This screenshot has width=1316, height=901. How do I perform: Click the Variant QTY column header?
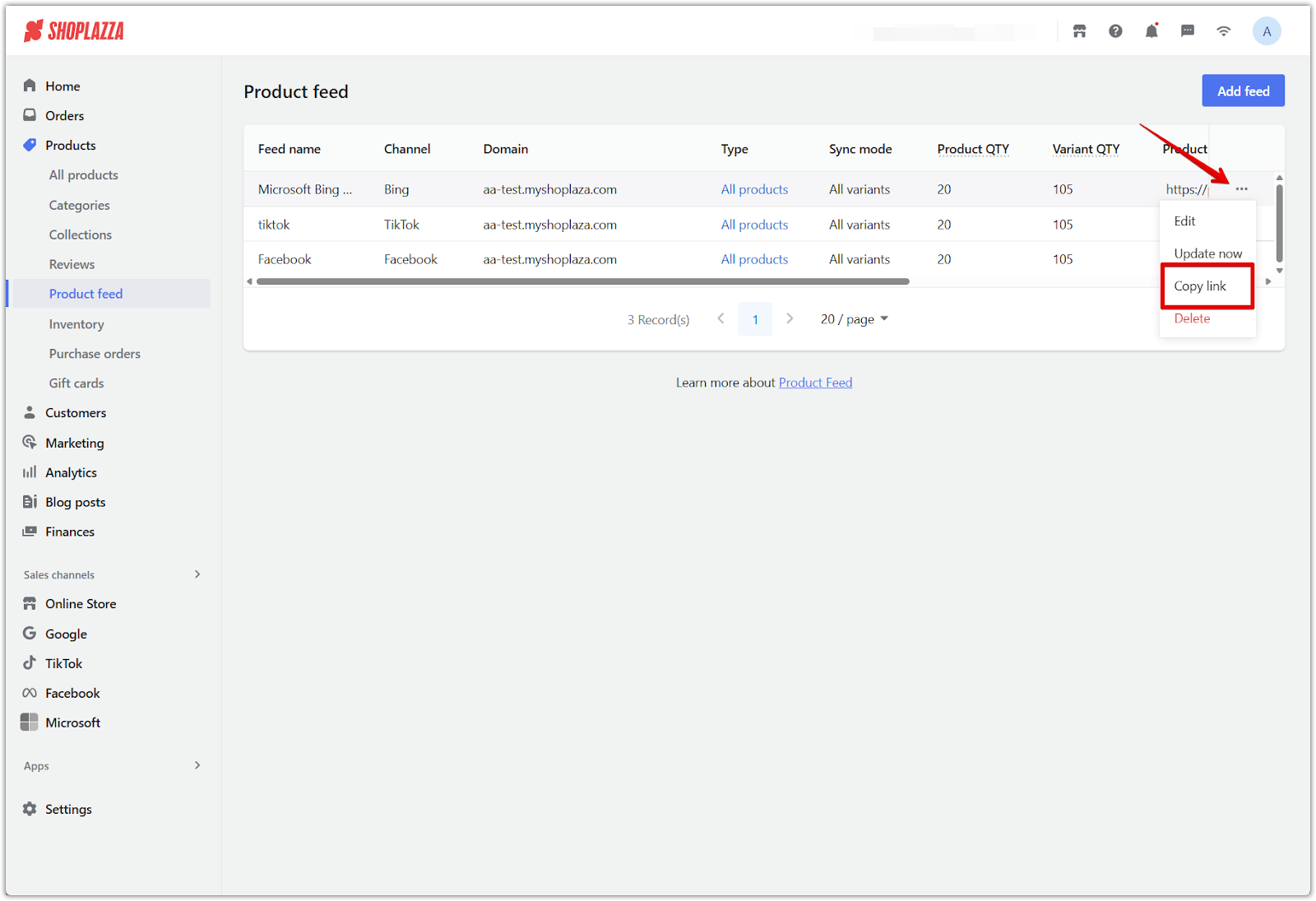(x=1086, y=149)
